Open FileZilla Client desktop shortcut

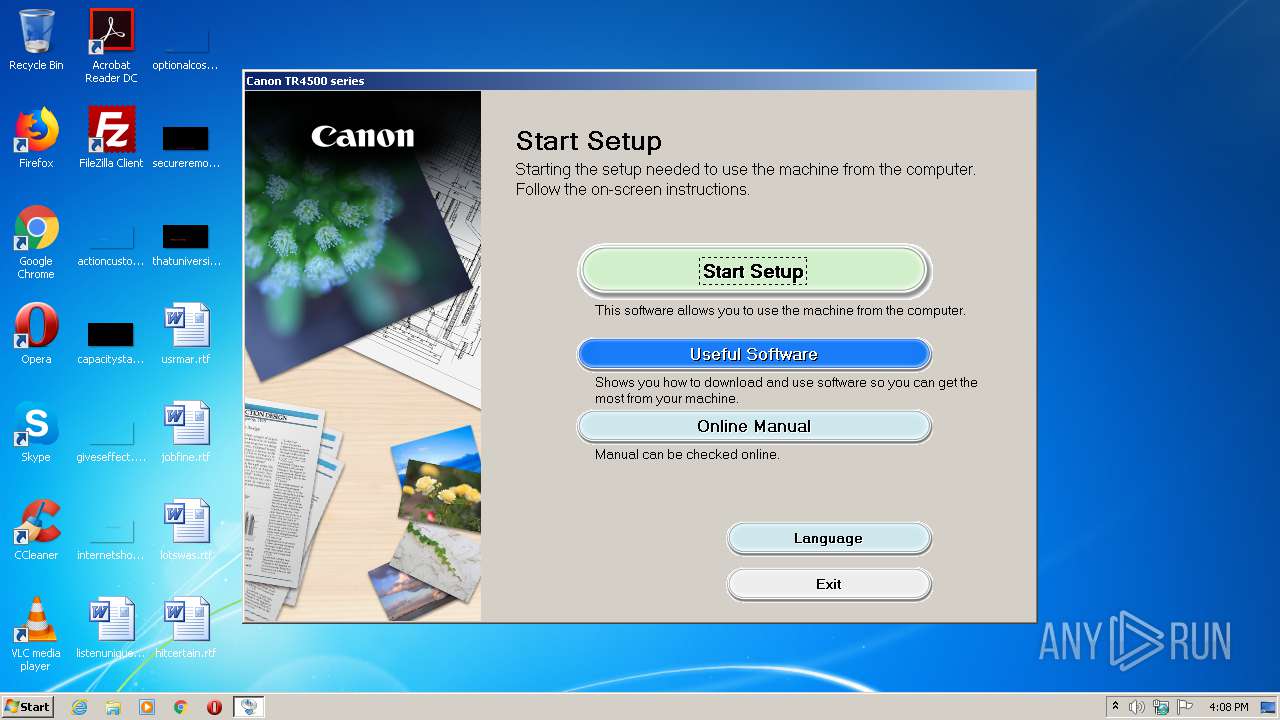coord(111,138)
